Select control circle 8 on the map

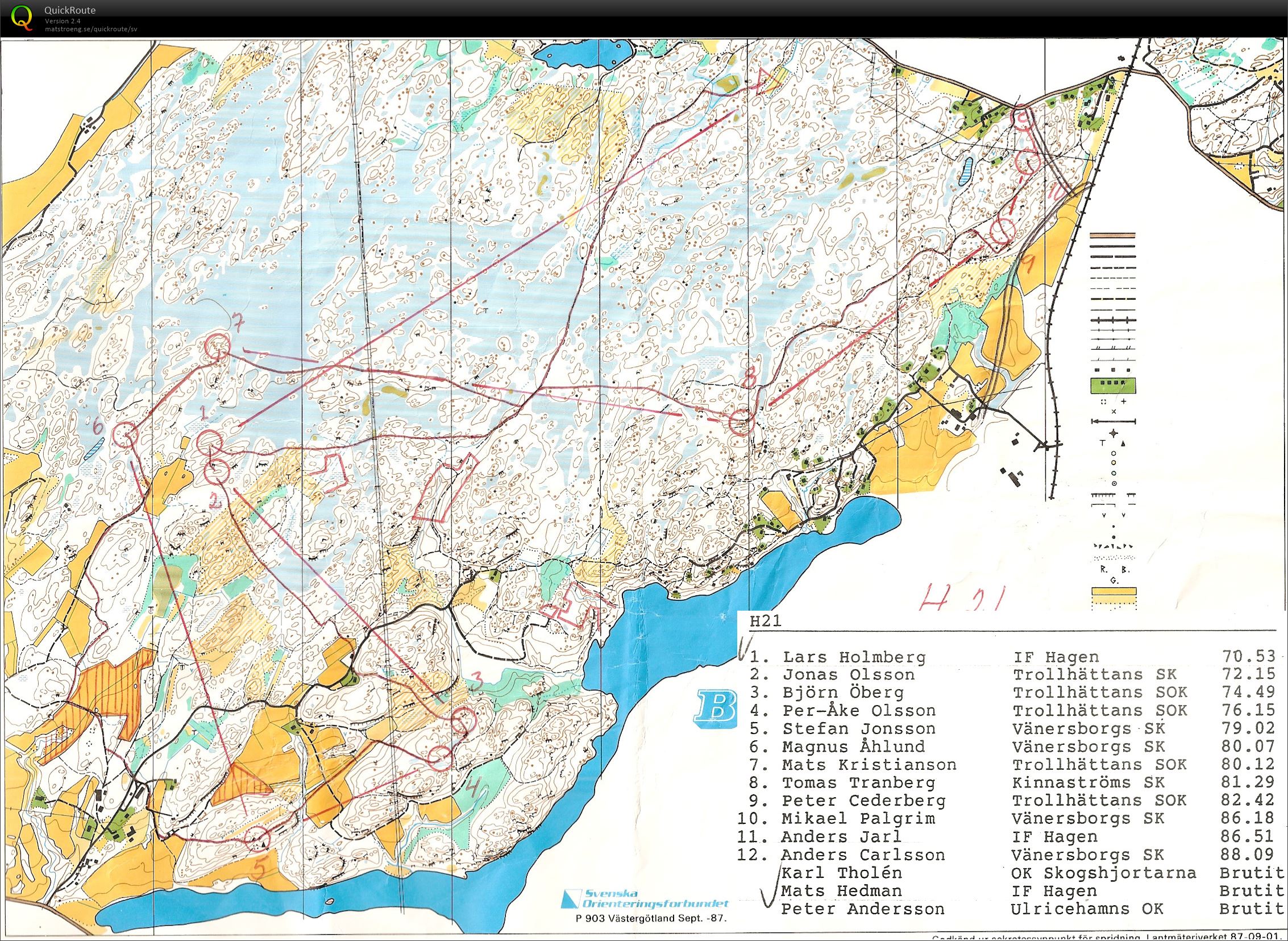click(x=741, y=422)
